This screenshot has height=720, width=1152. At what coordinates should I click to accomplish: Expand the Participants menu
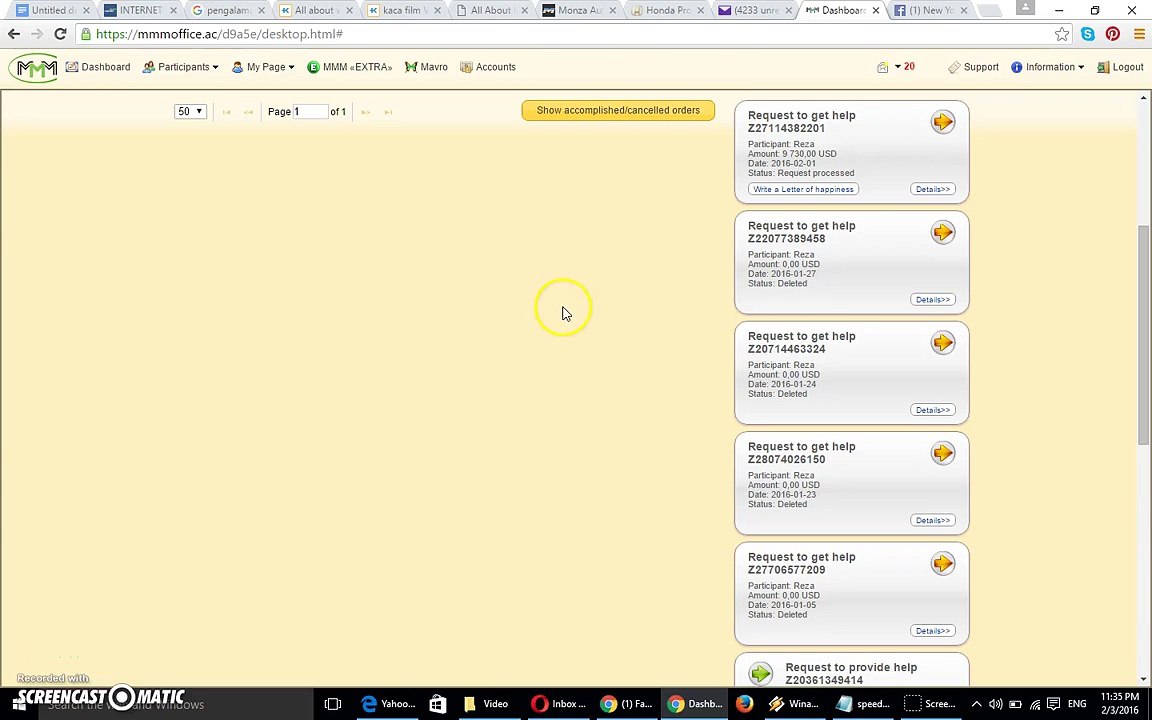point(180,67)
